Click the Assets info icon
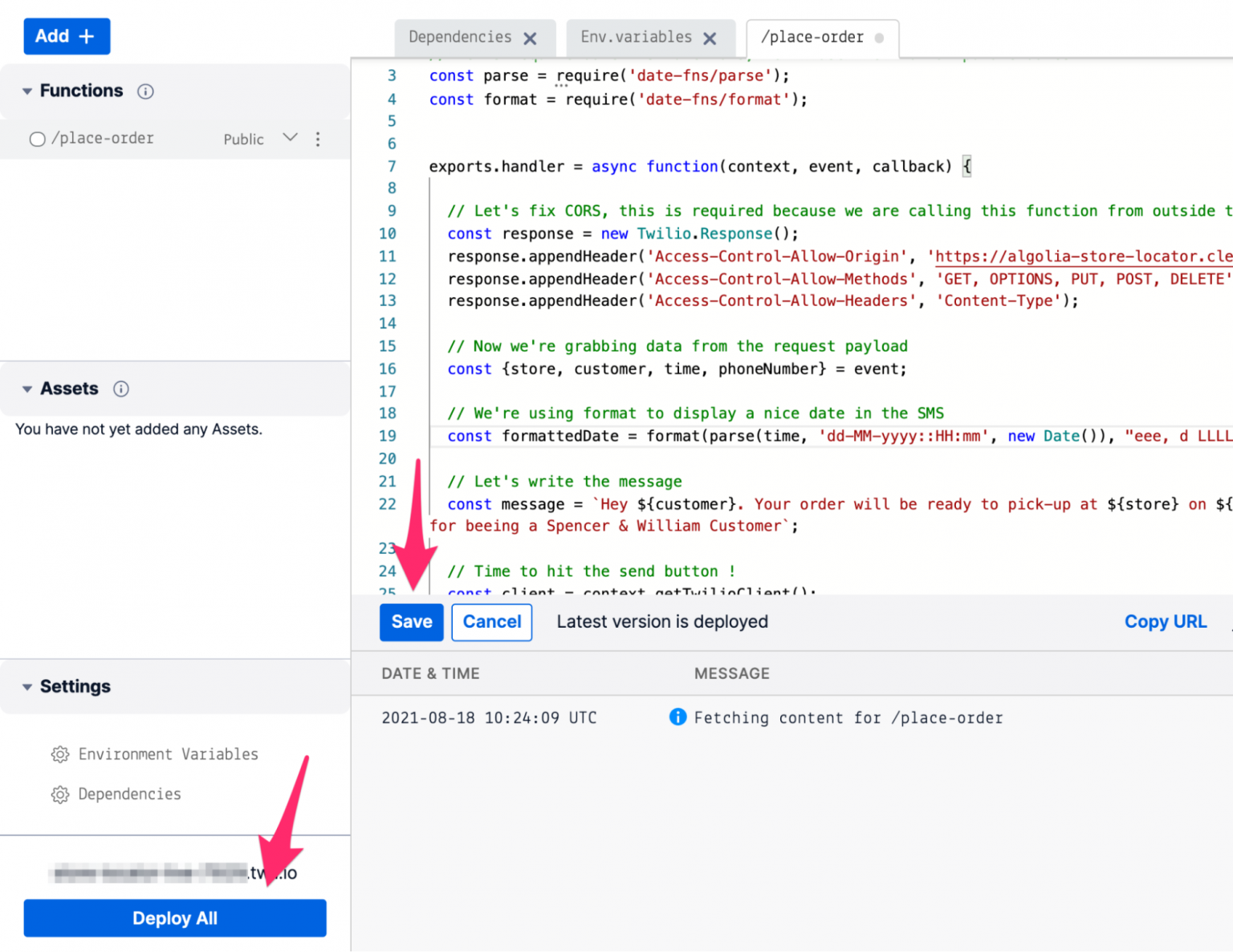 121,389
